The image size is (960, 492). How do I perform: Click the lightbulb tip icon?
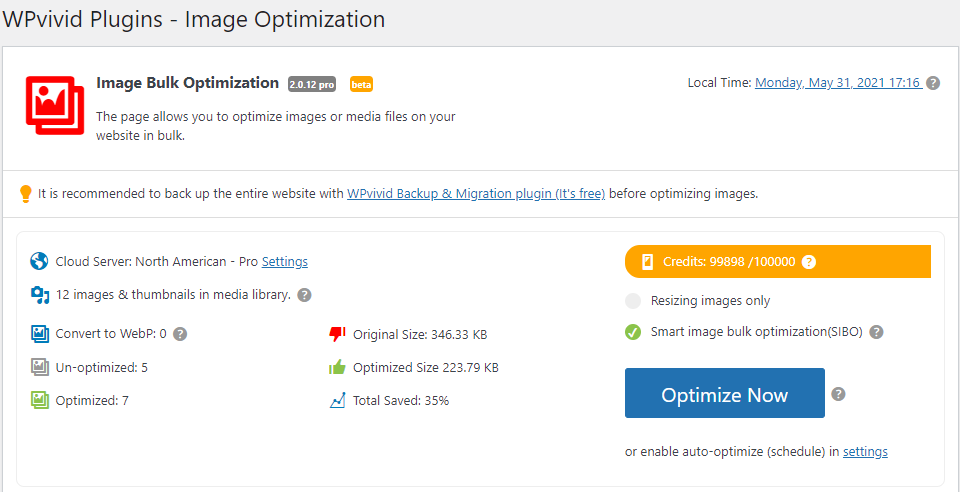tap(25, 194)
